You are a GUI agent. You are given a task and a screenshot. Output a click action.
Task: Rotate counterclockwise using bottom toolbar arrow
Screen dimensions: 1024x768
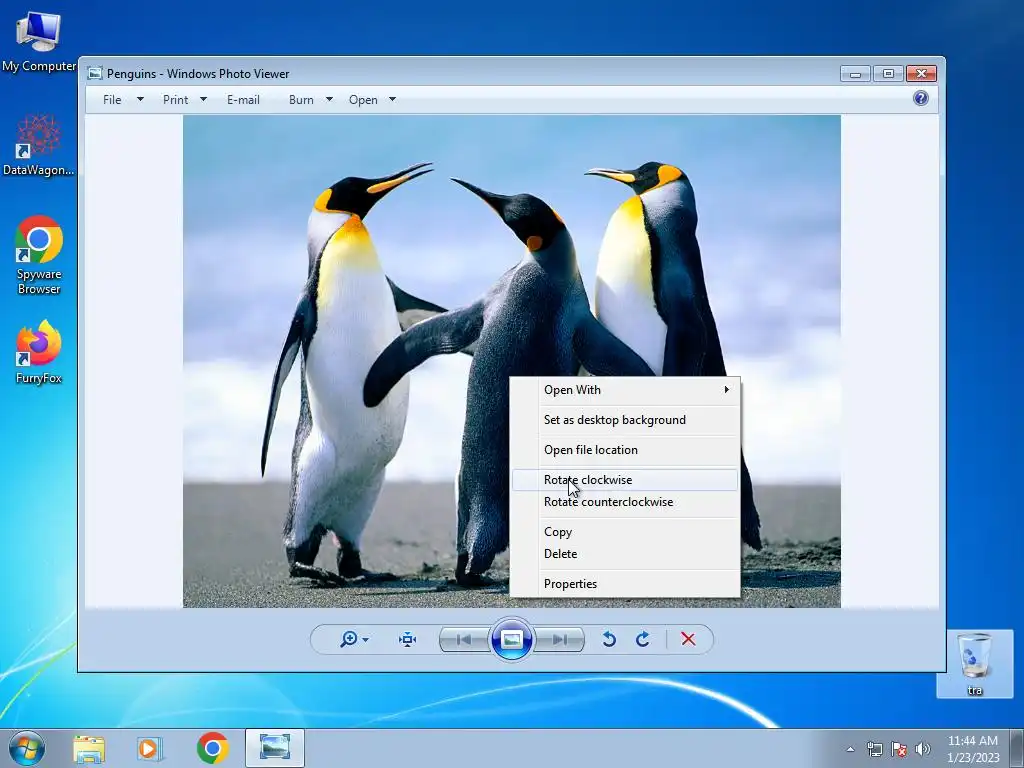coord(609,639)
